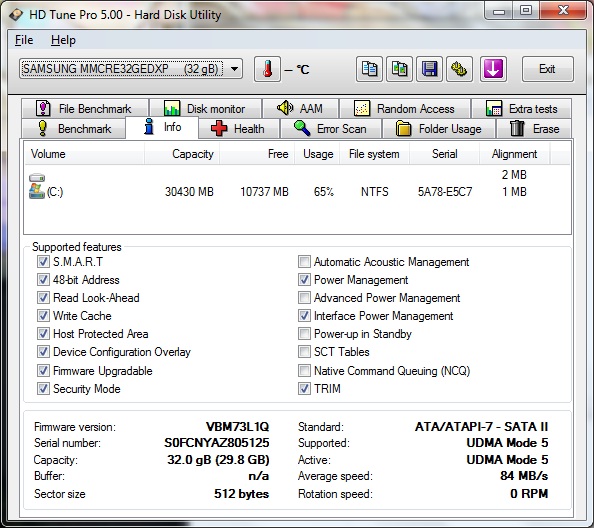
Task: Toggle the S.M.A.R.T checkbox
Action: pos(43,261)
